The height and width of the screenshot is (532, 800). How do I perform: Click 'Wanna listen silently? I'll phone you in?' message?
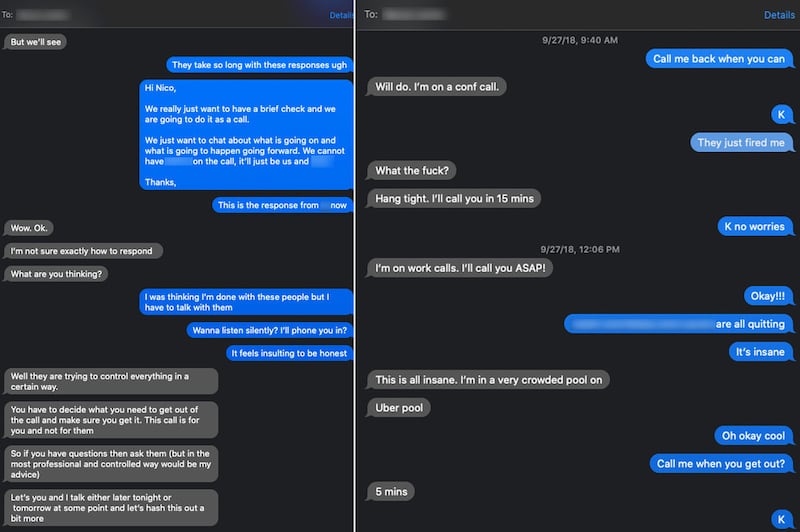coord(270,330)
